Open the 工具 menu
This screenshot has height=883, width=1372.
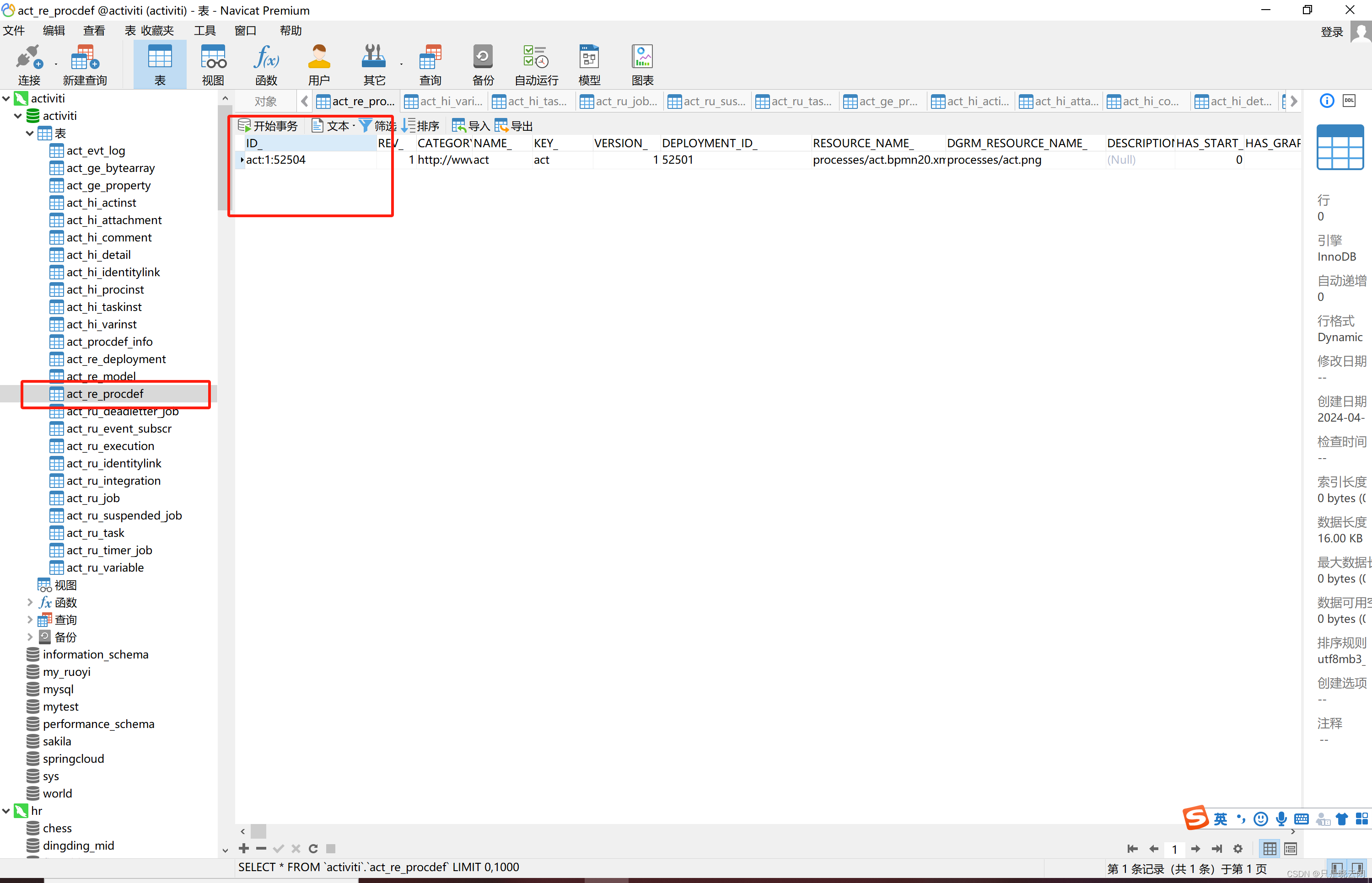(x=205, y=30)
